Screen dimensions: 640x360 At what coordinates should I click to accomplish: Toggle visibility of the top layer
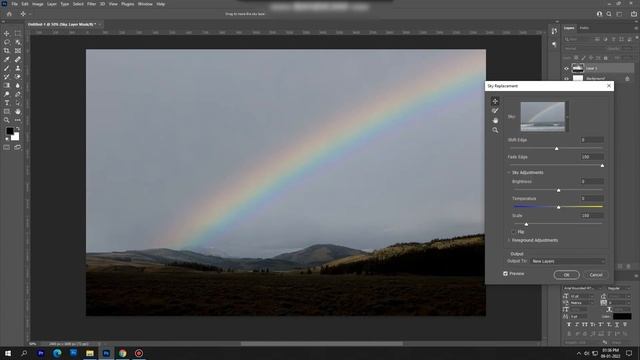tap(566, 69)
